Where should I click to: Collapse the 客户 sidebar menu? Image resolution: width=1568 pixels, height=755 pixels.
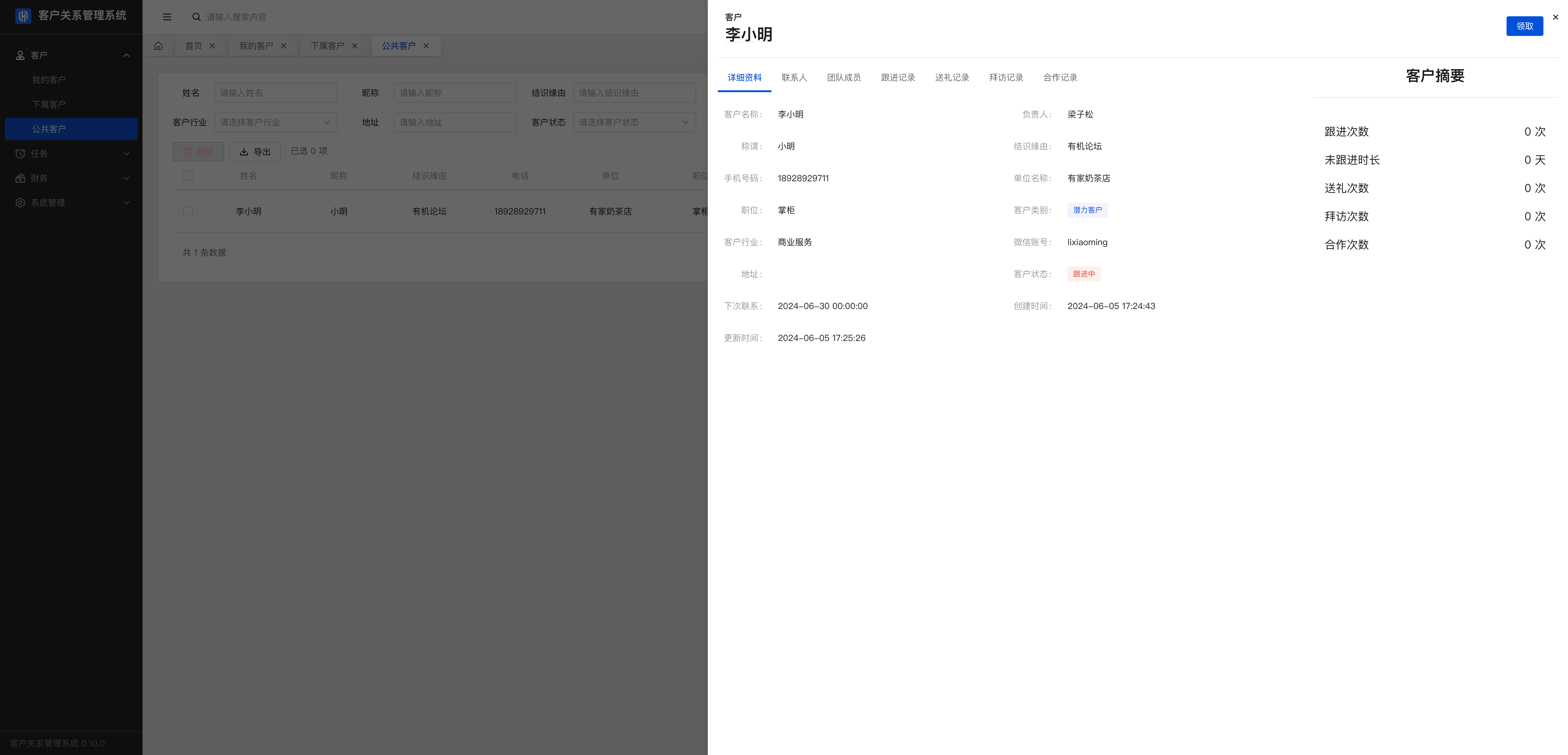pyautogui.click(x=127, y=55)
